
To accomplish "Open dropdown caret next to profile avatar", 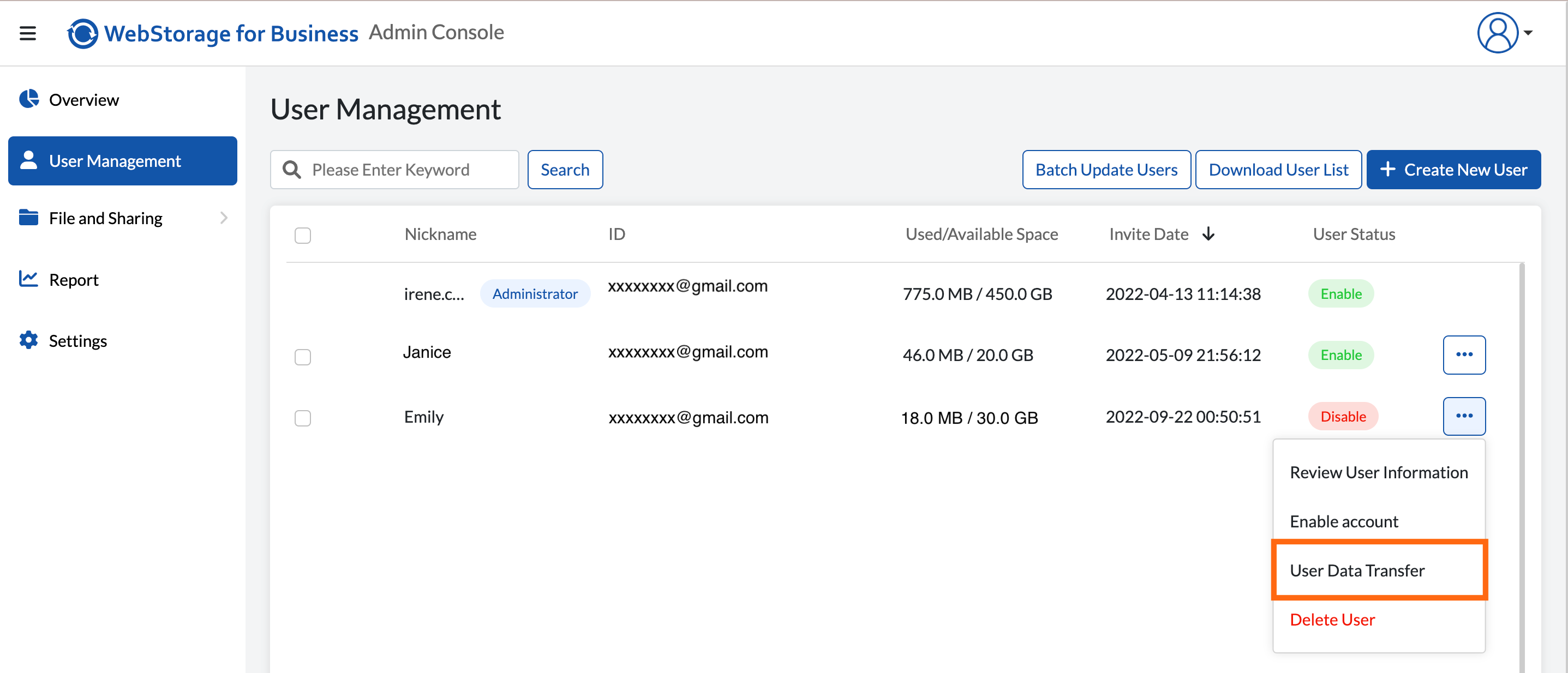I will (1528, 33).
